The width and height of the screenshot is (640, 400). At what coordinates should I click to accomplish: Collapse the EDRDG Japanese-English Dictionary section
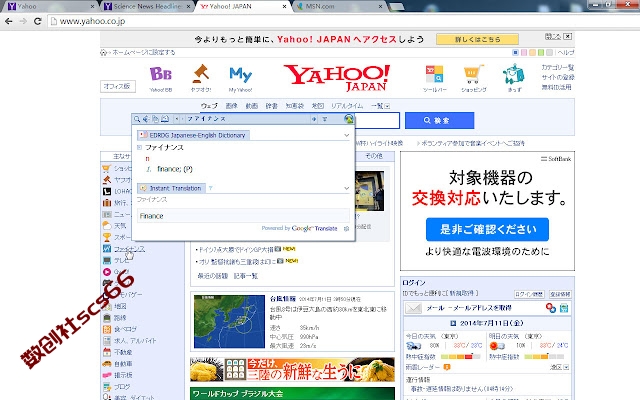tap(347, 135)
